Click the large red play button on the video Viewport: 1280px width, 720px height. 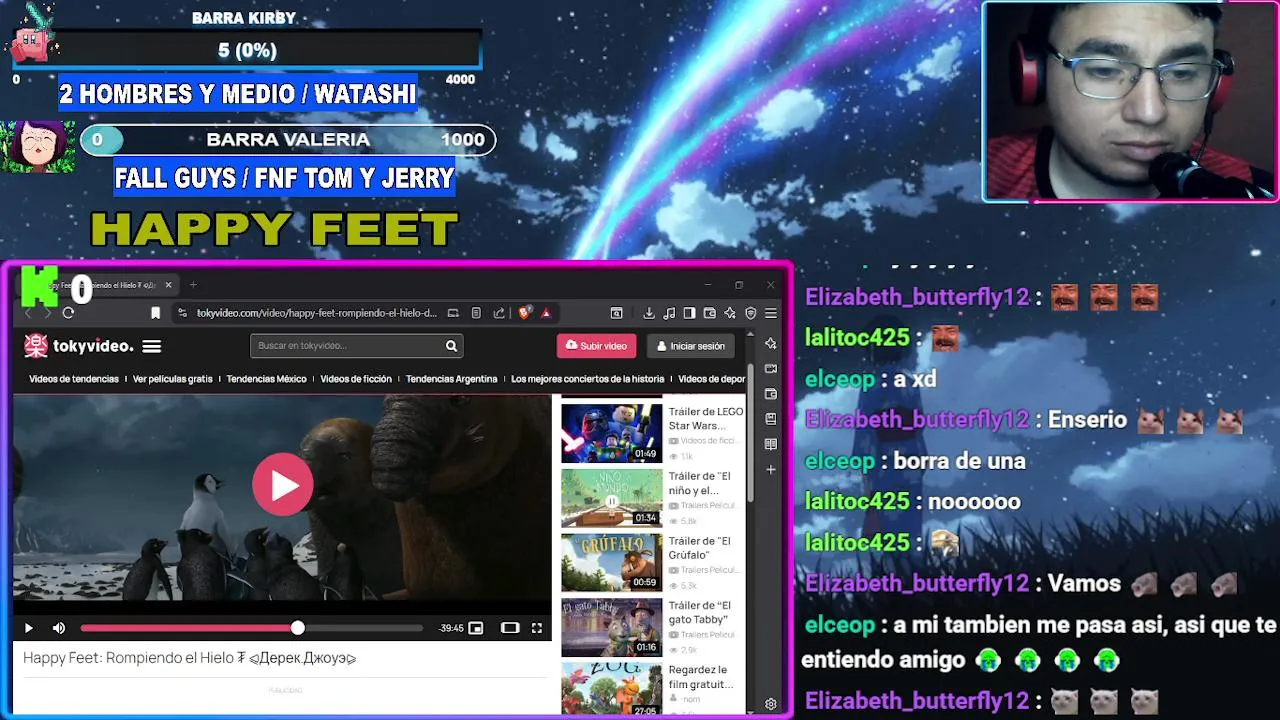(283, 485)
